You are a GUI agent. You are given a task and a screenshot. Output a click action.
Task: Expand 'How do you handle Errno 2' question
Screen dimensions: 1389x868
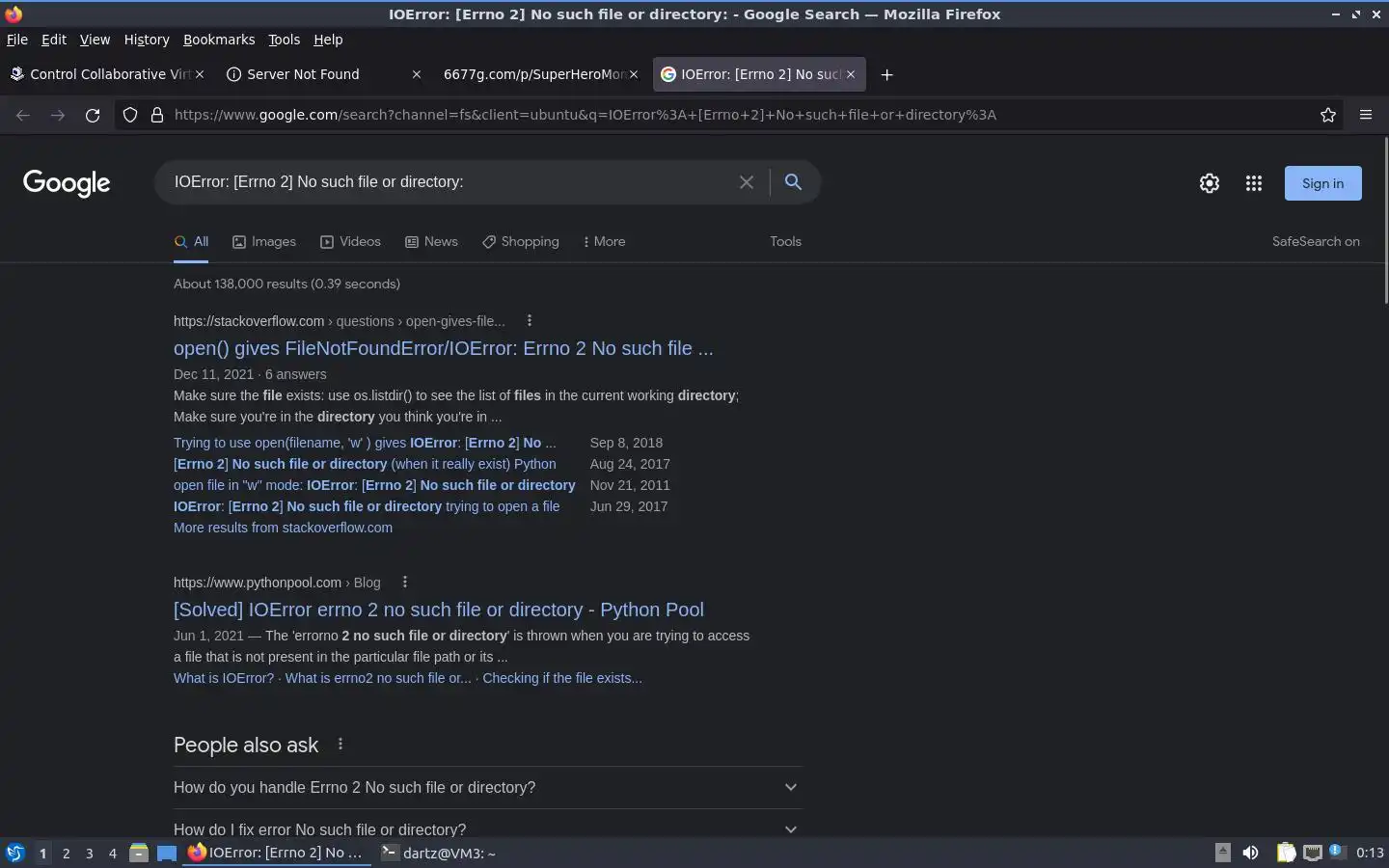488,787
